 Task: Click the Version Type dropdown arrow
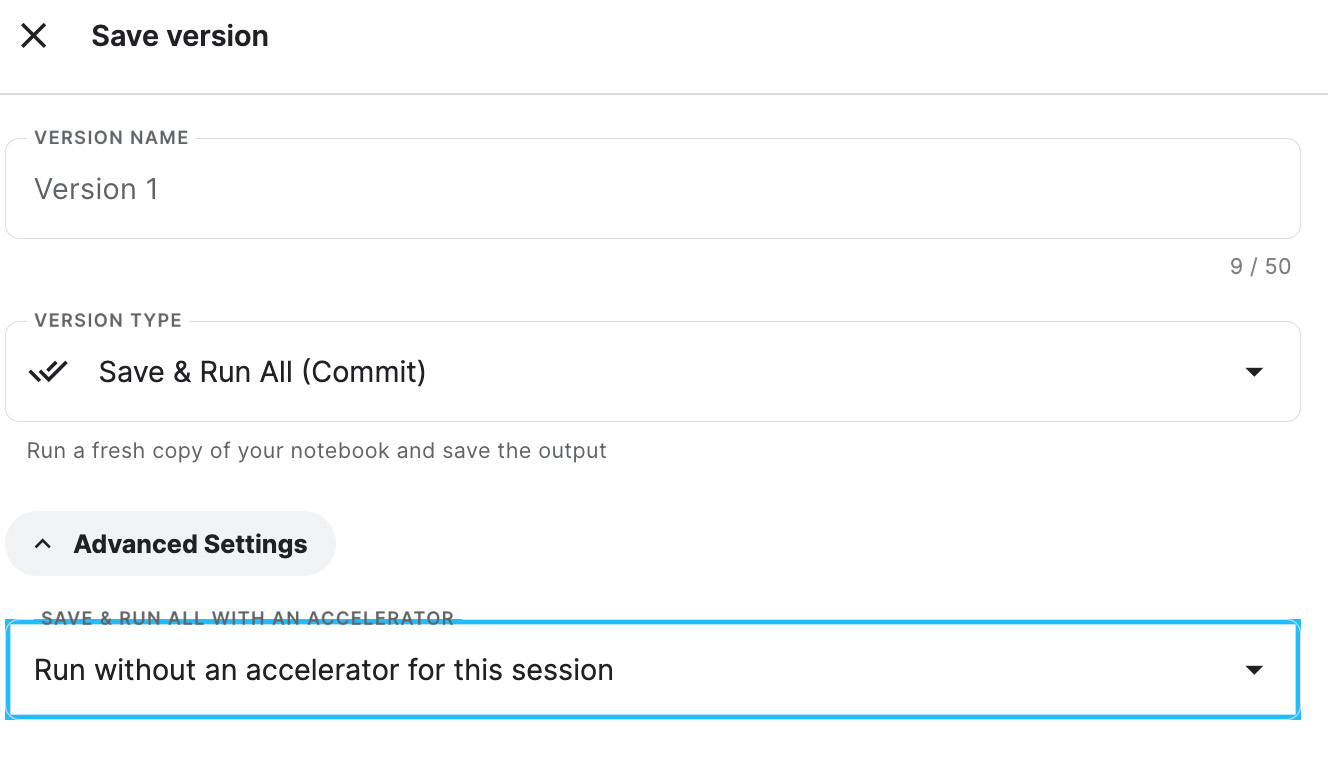pyautogui.click(x=1254, y=372)
